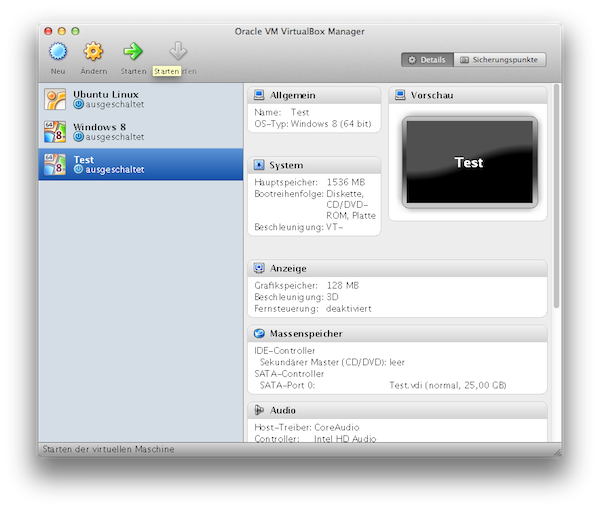The height and width of the screenshot is (510, 600).
Task: Select the Ubuntu Linux list entry name
Action: coord(106,94)
